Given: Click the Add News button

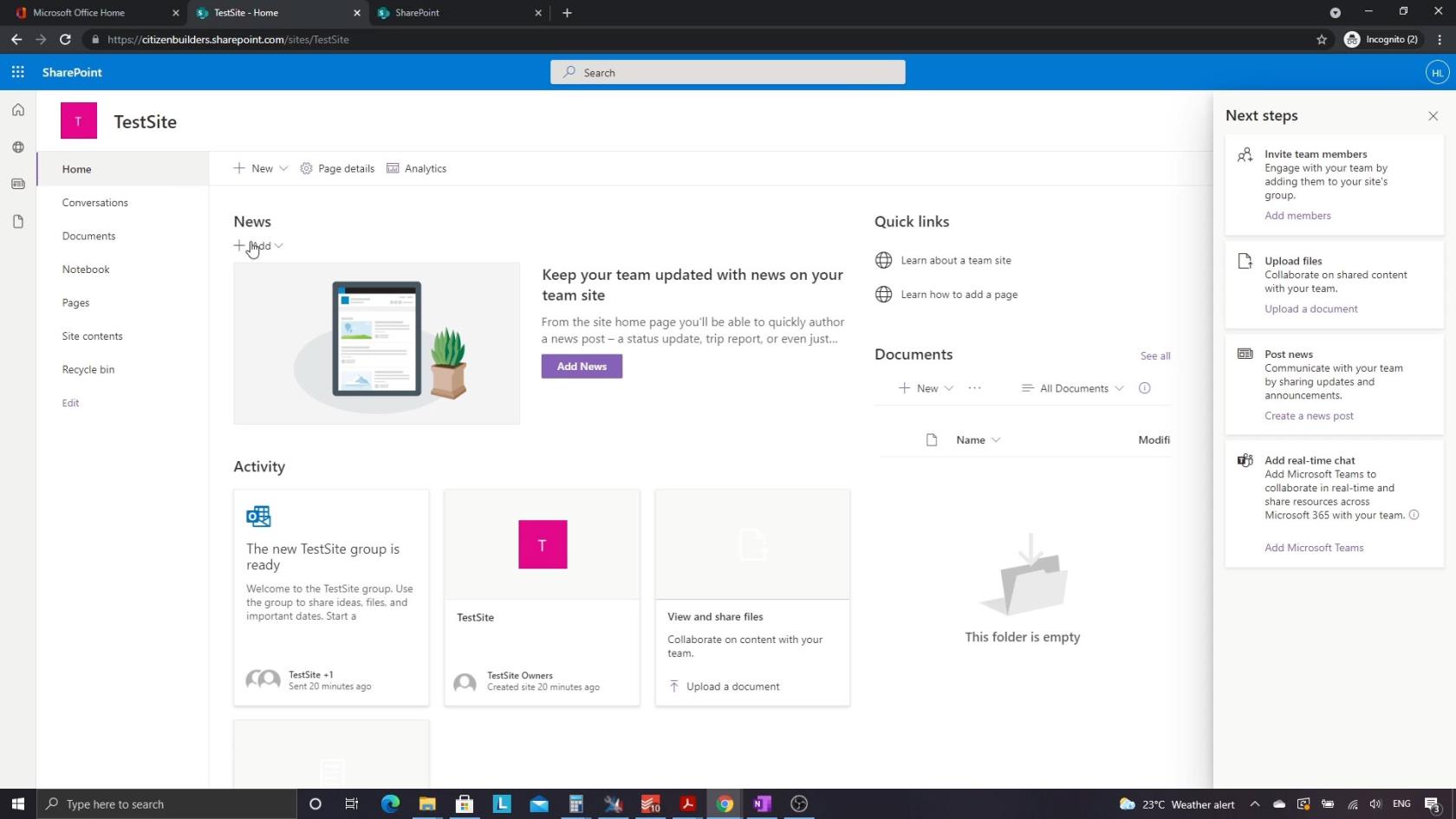Looking at the screenshot, I should [x=582, y=367].
